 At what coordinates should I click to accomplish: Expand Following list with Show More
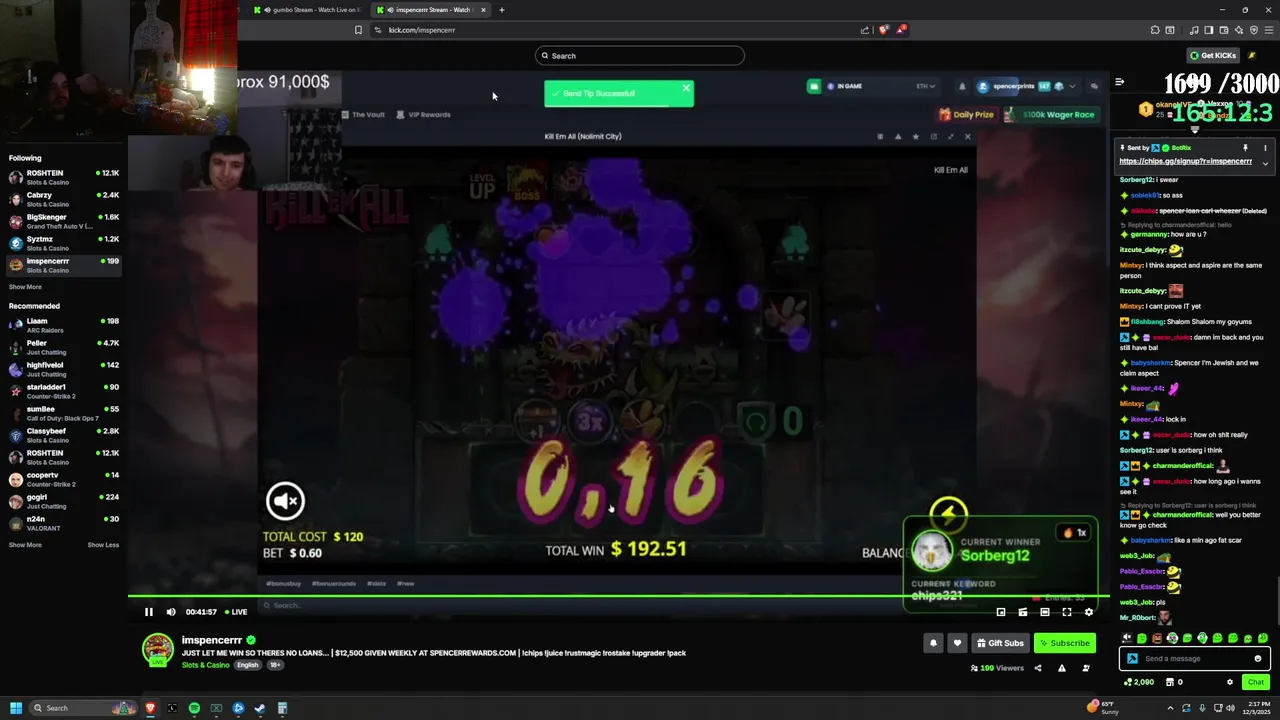coord(25,287)
